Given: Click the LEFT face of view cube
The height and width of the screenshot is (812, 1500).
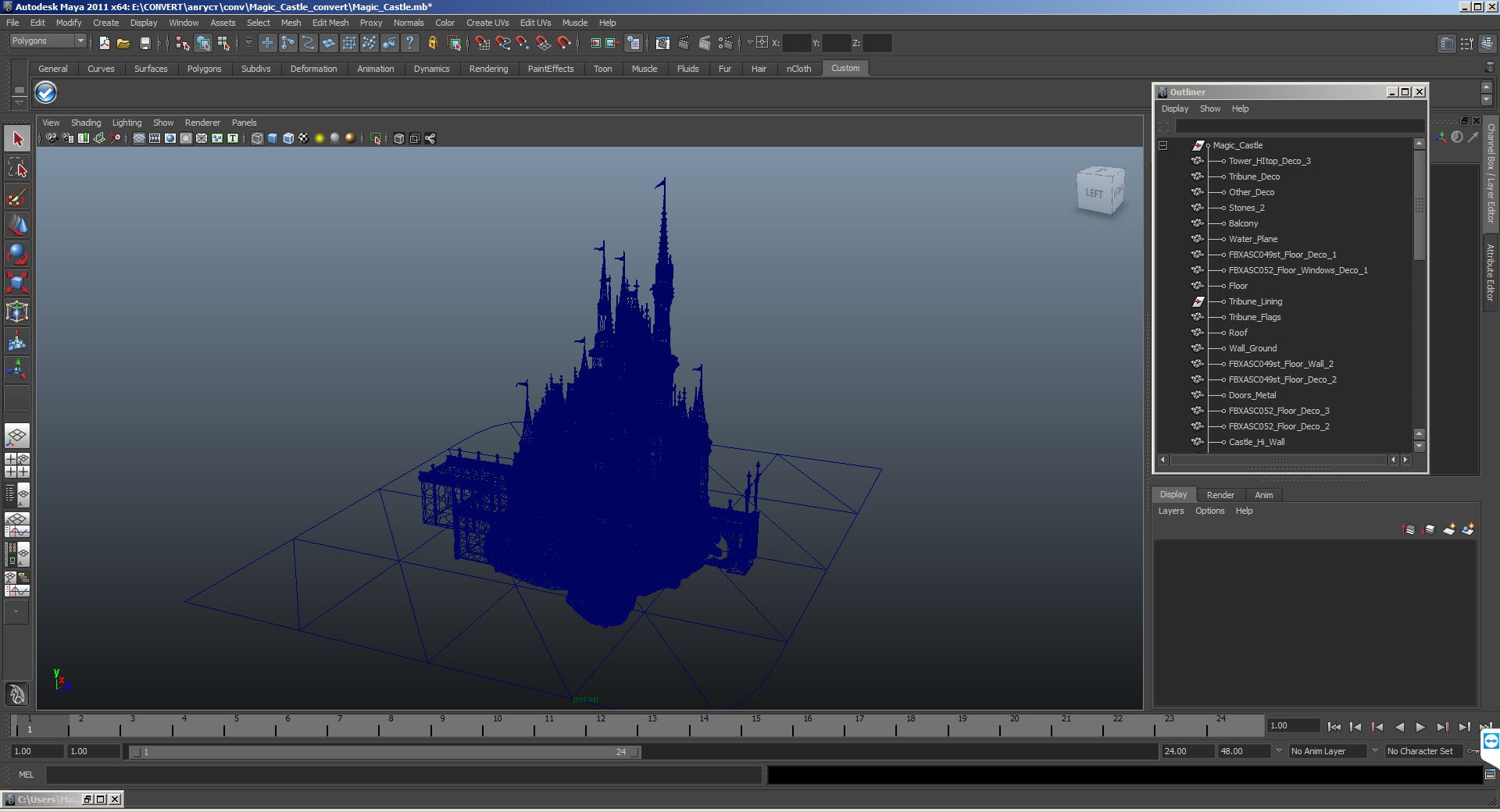Looking at the screenshot, I should pyautogui.click(x=1094, y=194).
